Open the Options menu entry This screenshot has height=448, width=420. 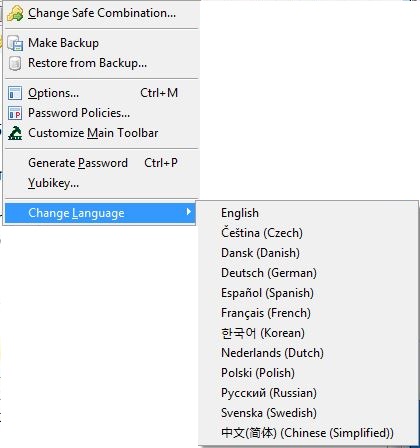click(101, 93)
